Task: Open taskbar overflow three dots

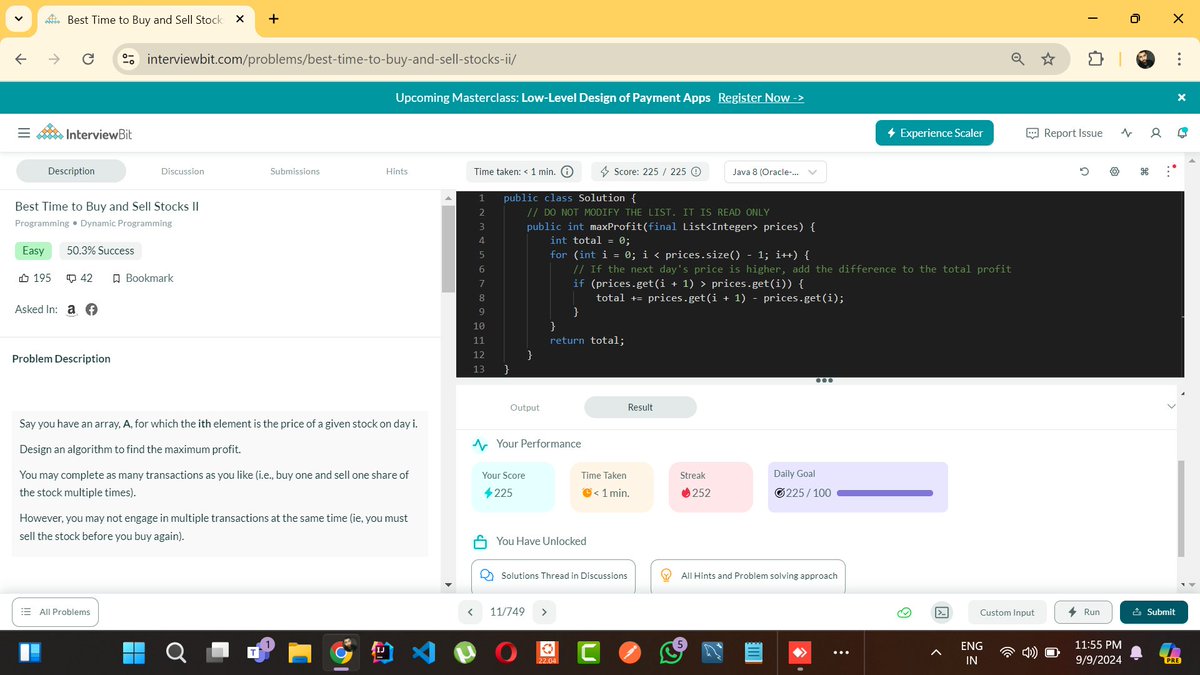Action: tap(842, 653)
